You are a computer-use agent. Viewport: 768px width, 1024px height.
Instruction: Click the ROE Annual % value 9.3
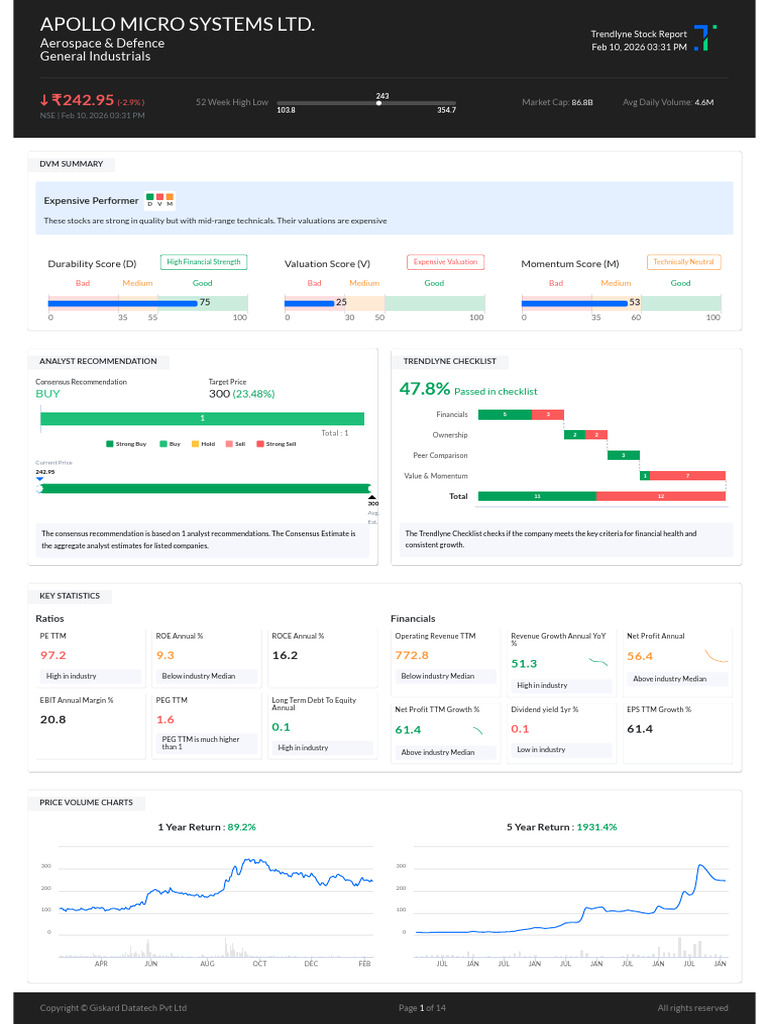coord(165,656)
